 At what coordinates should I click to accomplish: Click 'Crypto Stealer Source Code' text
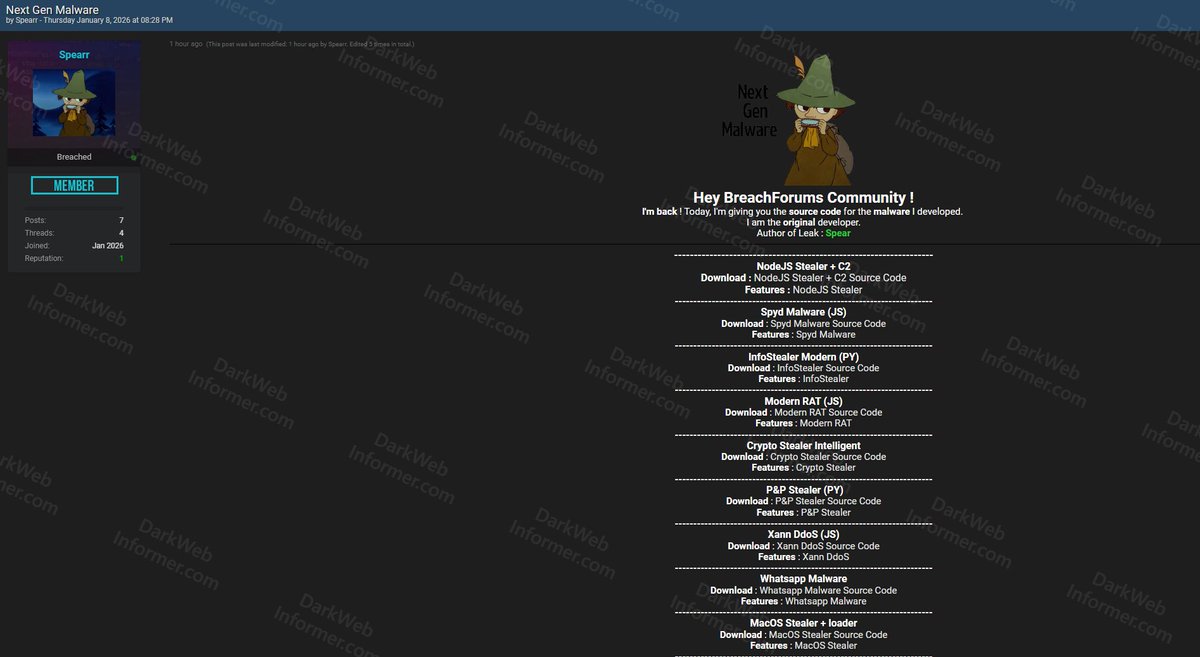[828, 457]
